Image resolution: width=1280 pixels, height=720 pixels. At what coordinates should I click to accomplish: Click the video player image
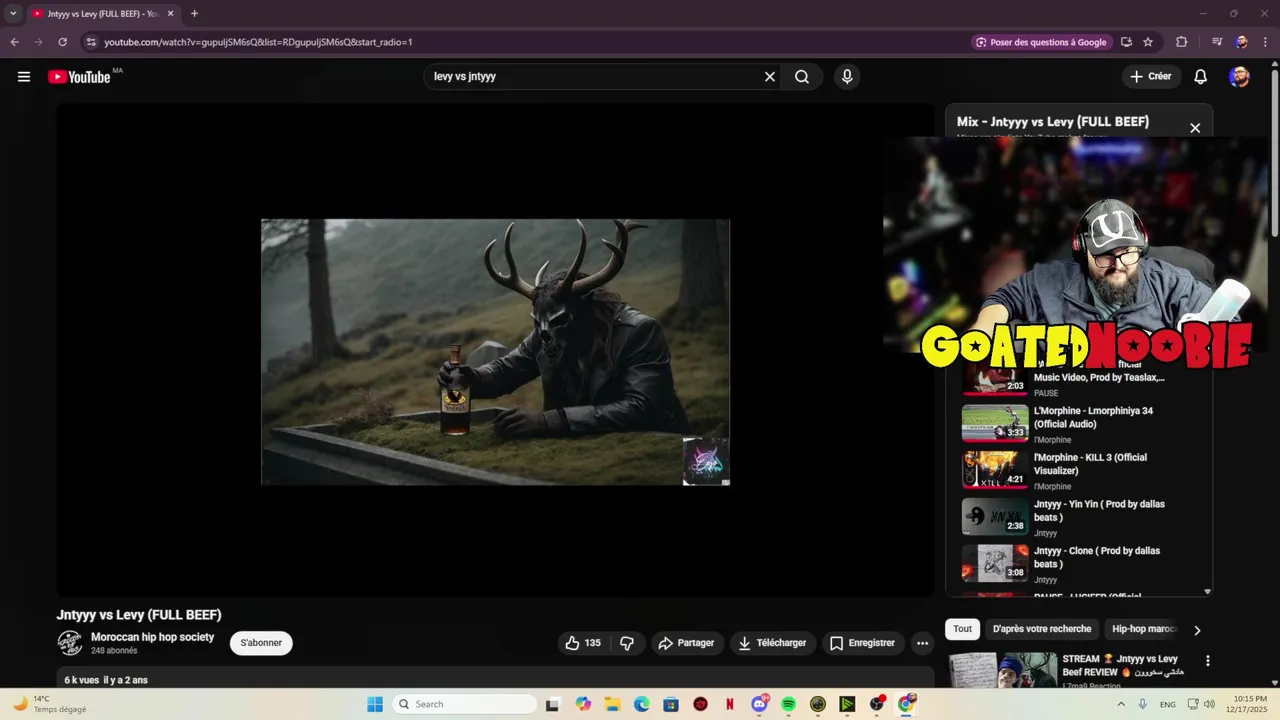495,352
